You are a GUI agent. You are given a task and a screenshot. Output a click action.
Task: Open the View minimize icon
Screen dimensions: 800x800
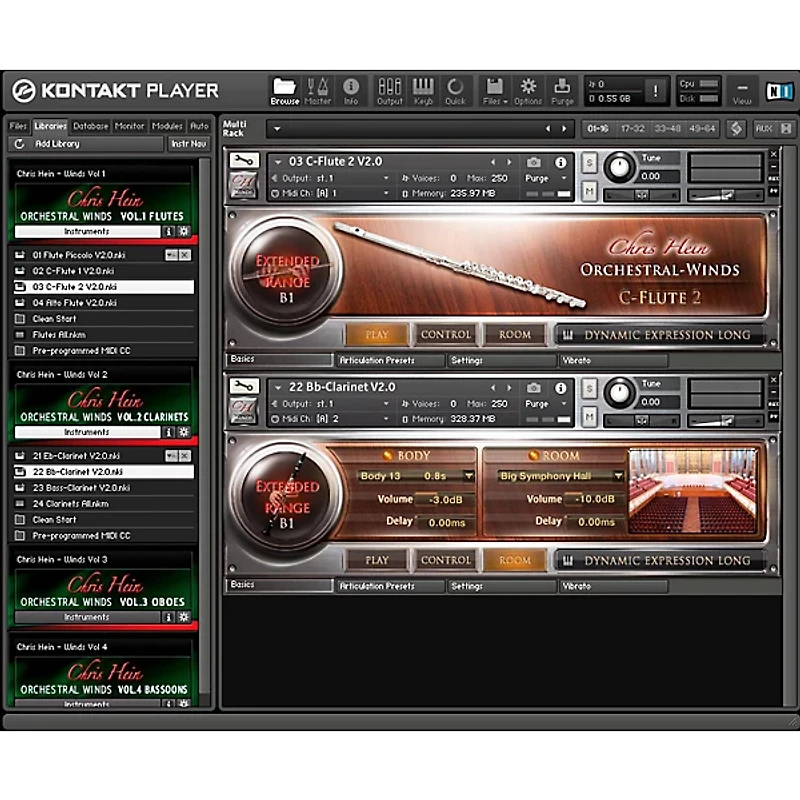click(742, 91)
